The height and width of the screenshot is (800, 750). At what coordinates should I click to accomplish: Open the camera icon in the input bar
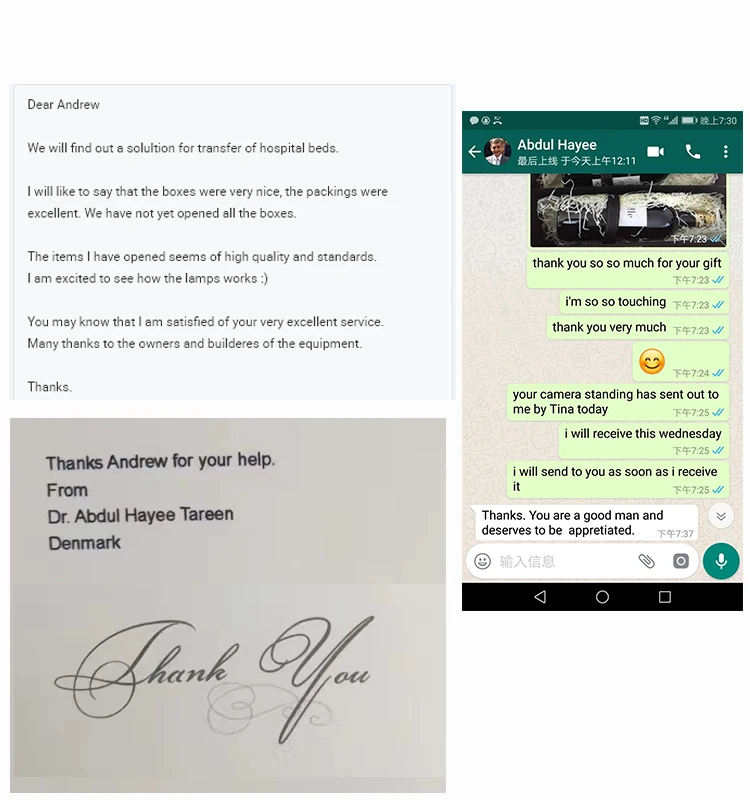click(681, 561)
